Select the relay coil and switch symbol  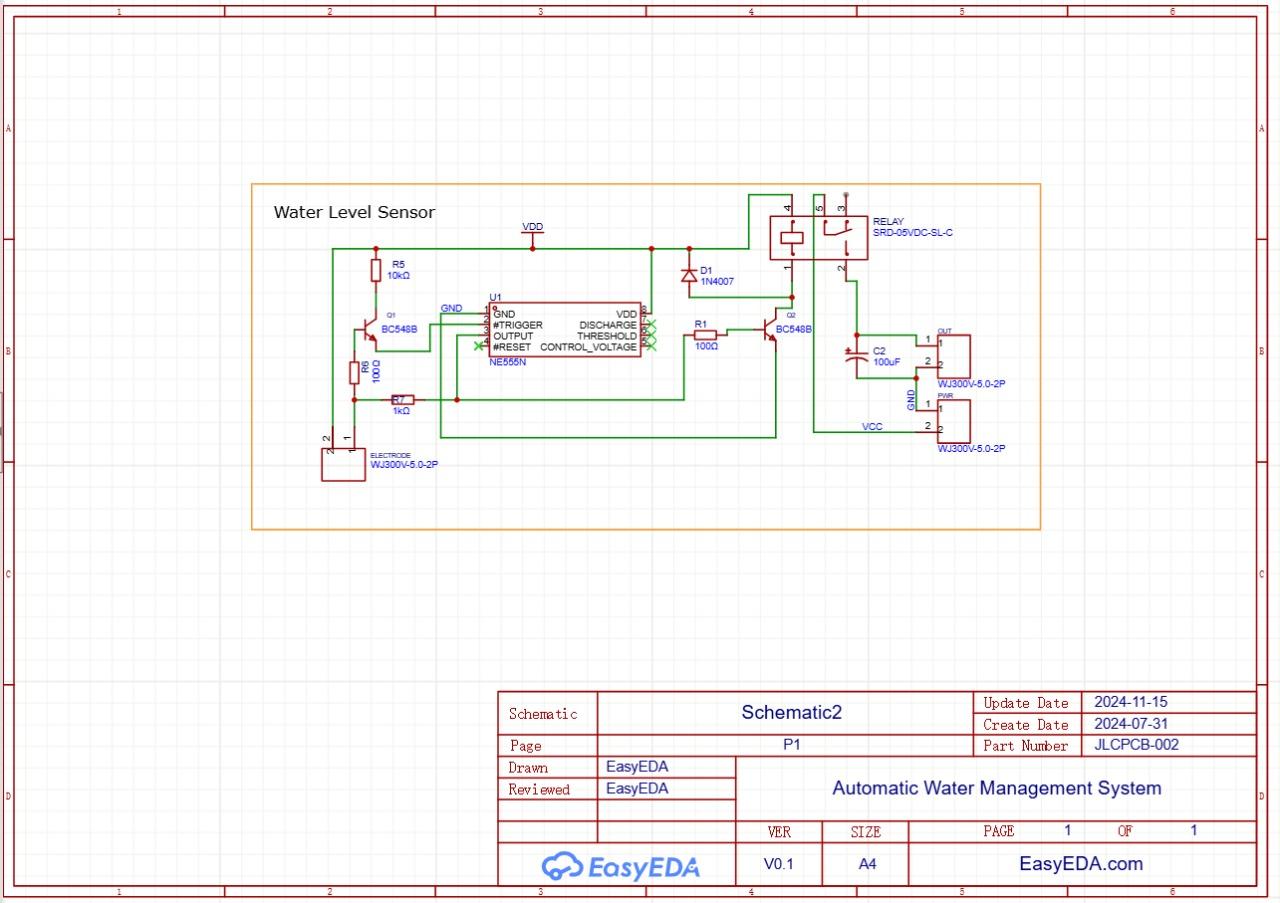(x=817, y=238)
